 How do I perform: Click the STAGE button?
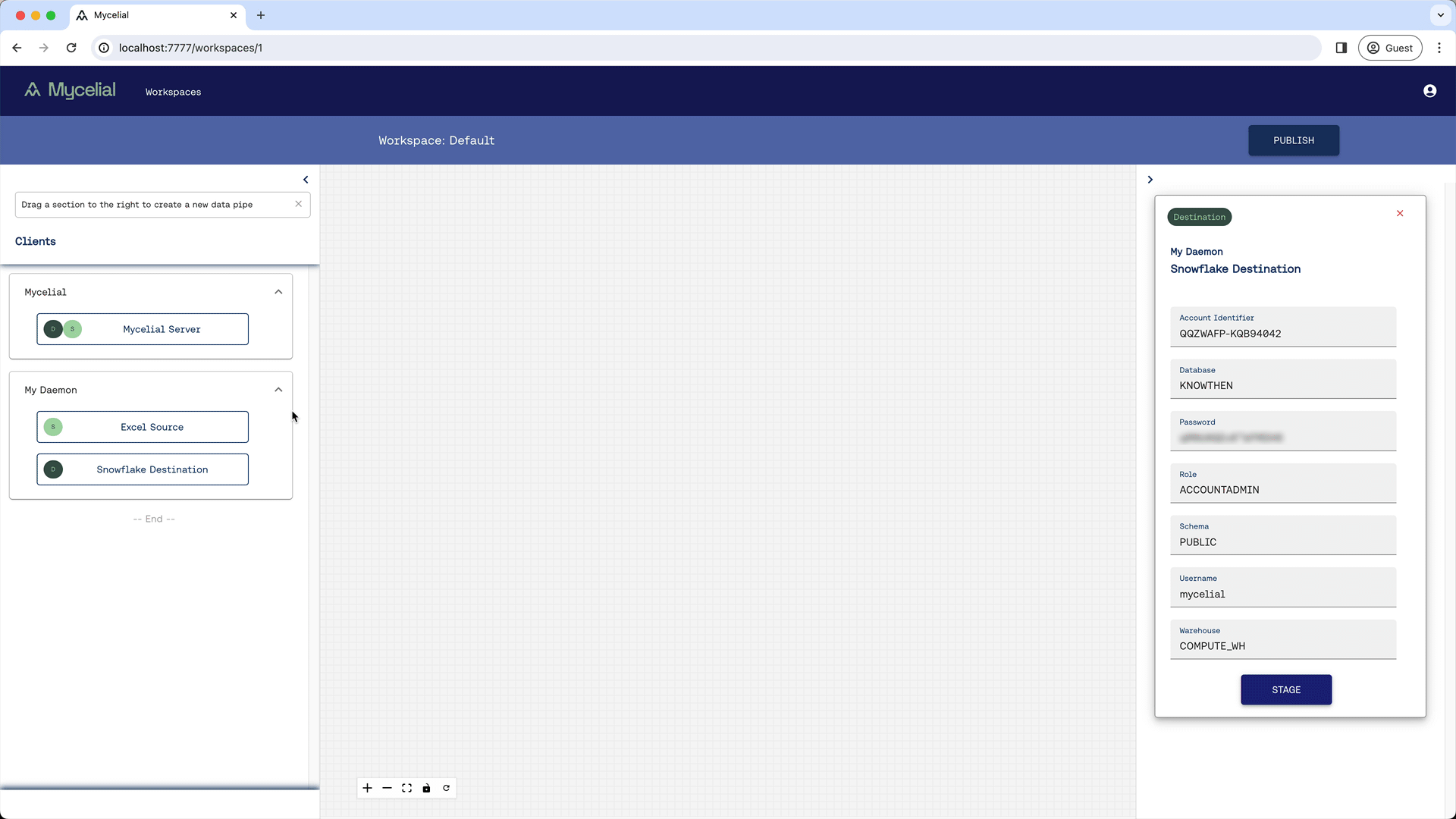[x=1287, y=689]
